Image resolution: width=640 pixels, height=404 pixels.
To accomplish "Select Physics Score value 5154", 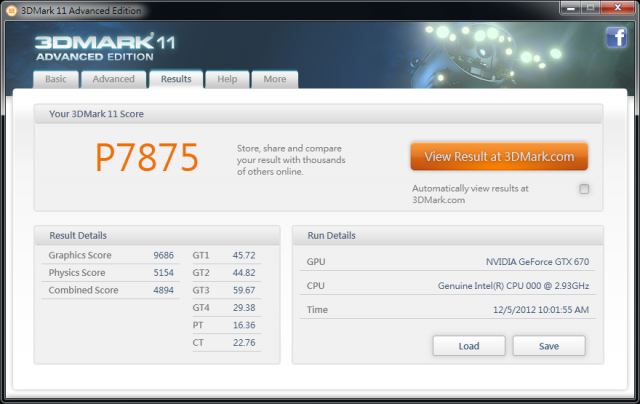I will pyautogui.click(x=164, y=273).
